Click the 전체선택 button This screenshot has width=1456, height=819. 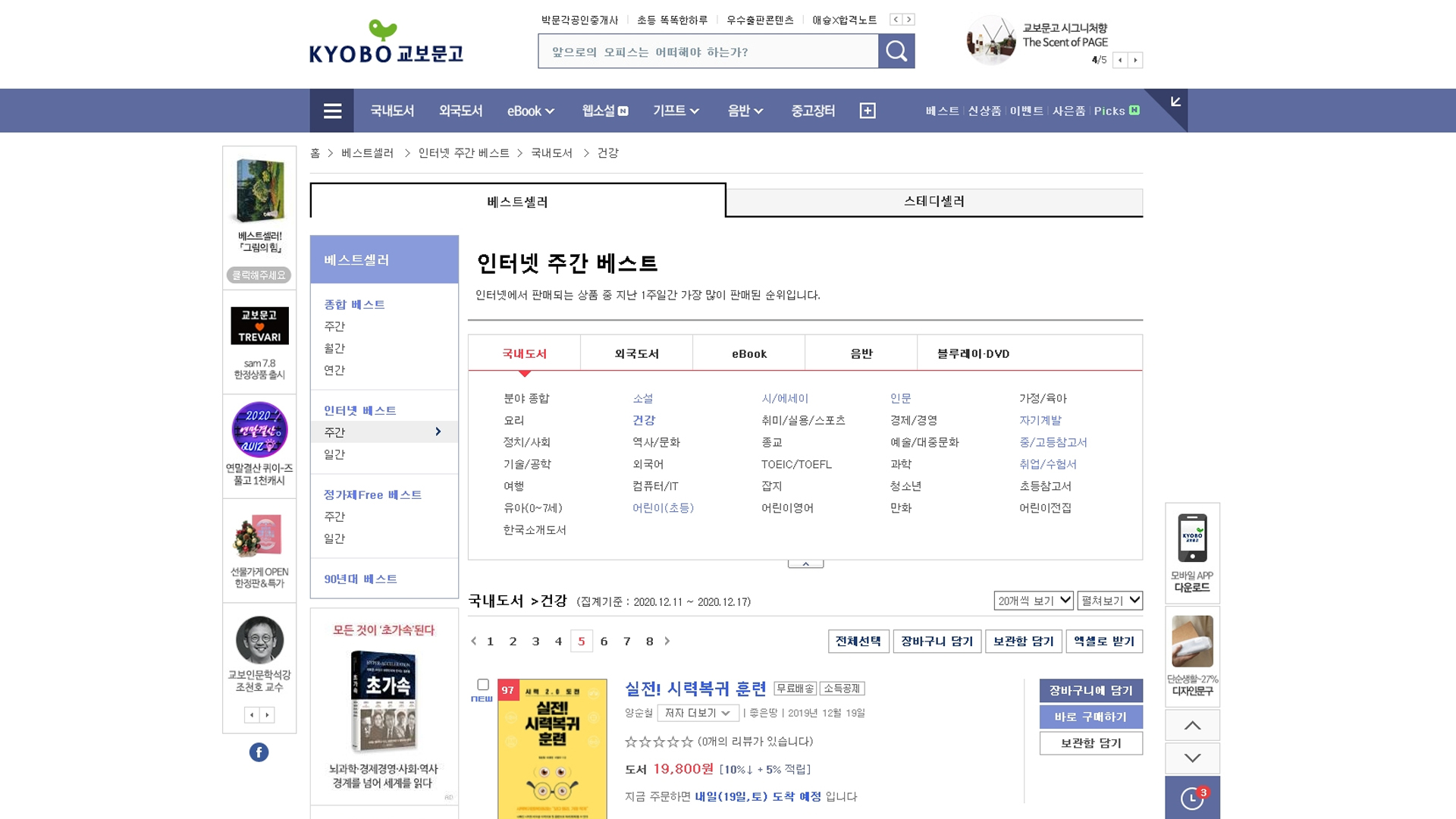[858, 642]
